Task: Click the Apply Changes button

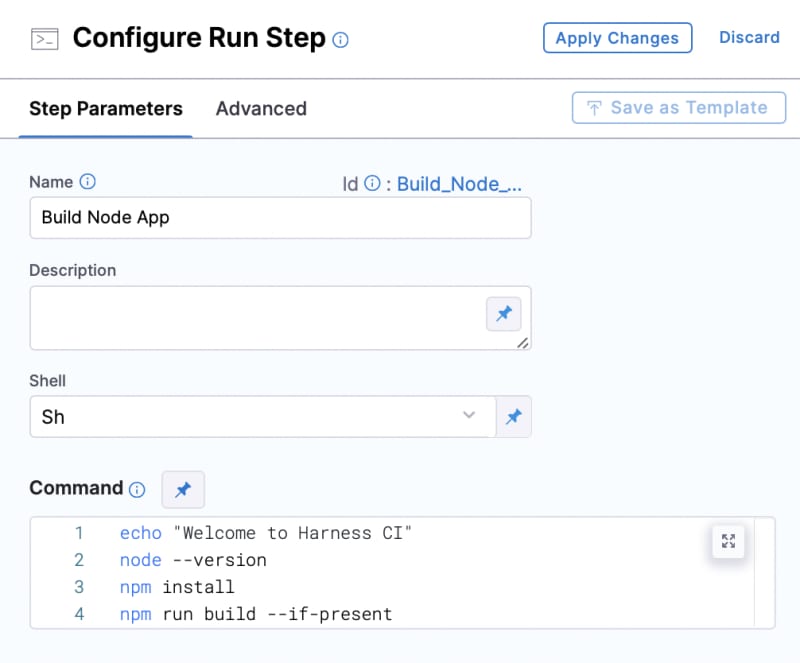Action: coord(617,38)
